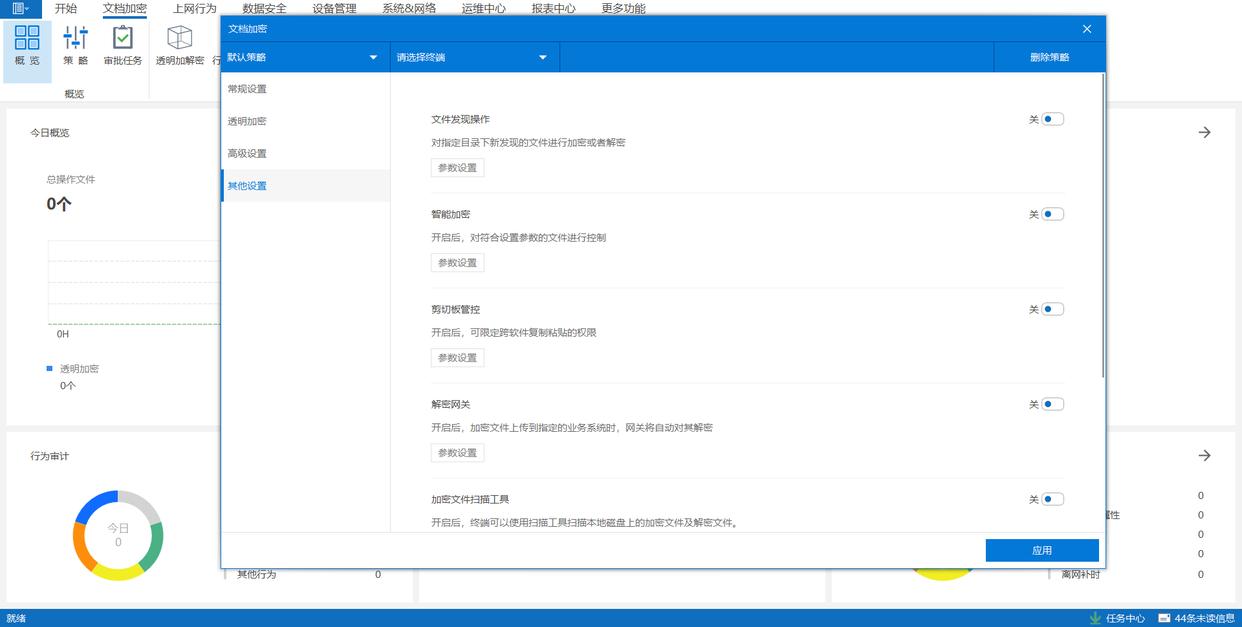The height and width of the screenshot is (627, 1242).
Task: Turn on the 剪切板管控 switch
Action: coord(1052,309)
